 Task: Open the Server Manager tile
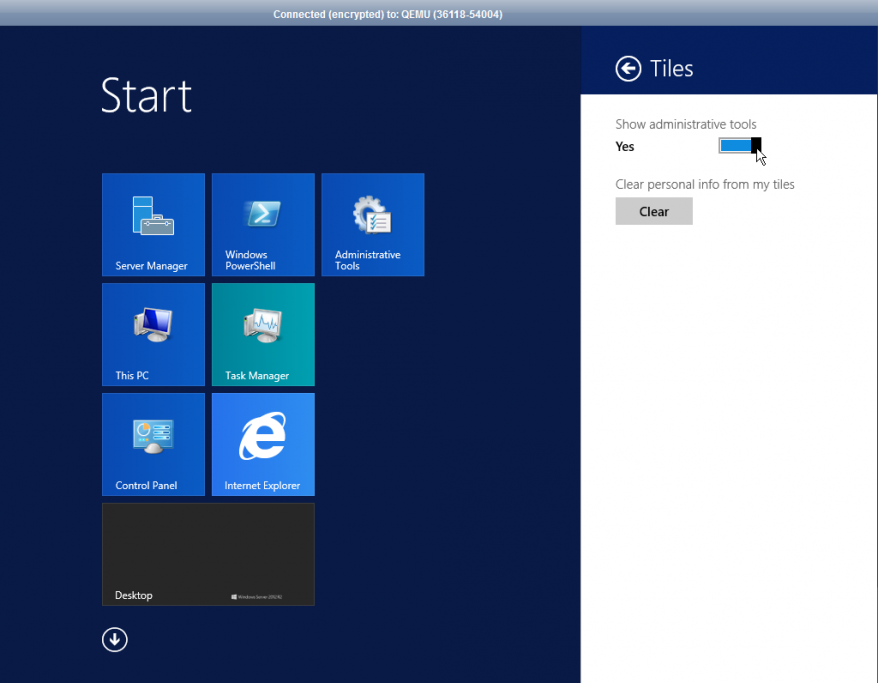click(x=153, y=224)
